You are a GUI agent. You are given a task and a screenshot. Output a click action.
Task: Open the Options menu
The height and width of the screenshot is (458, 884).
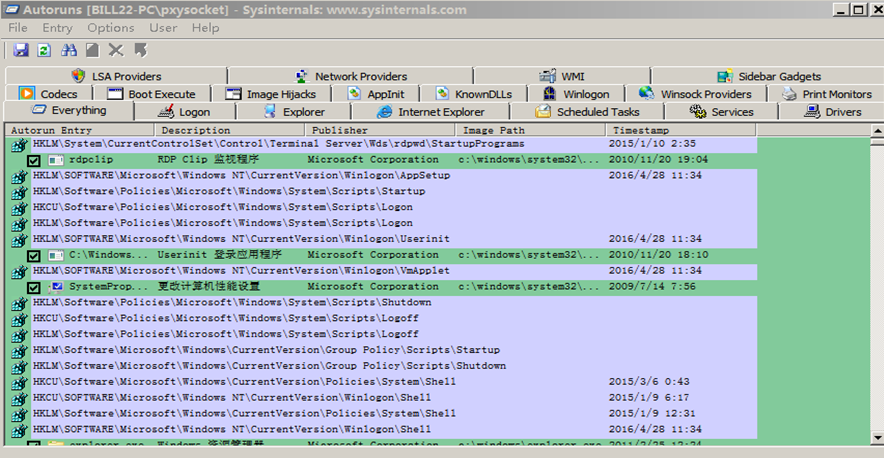110,28
